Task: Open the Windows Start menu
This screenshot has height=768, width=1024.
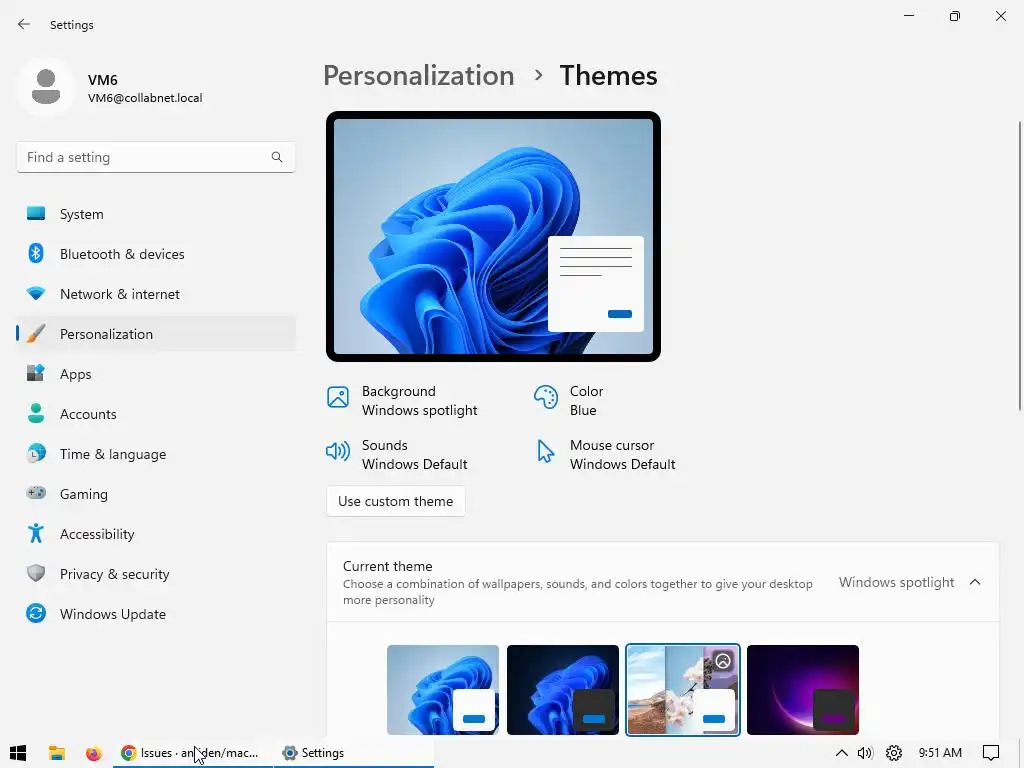Action: [18, 753]
